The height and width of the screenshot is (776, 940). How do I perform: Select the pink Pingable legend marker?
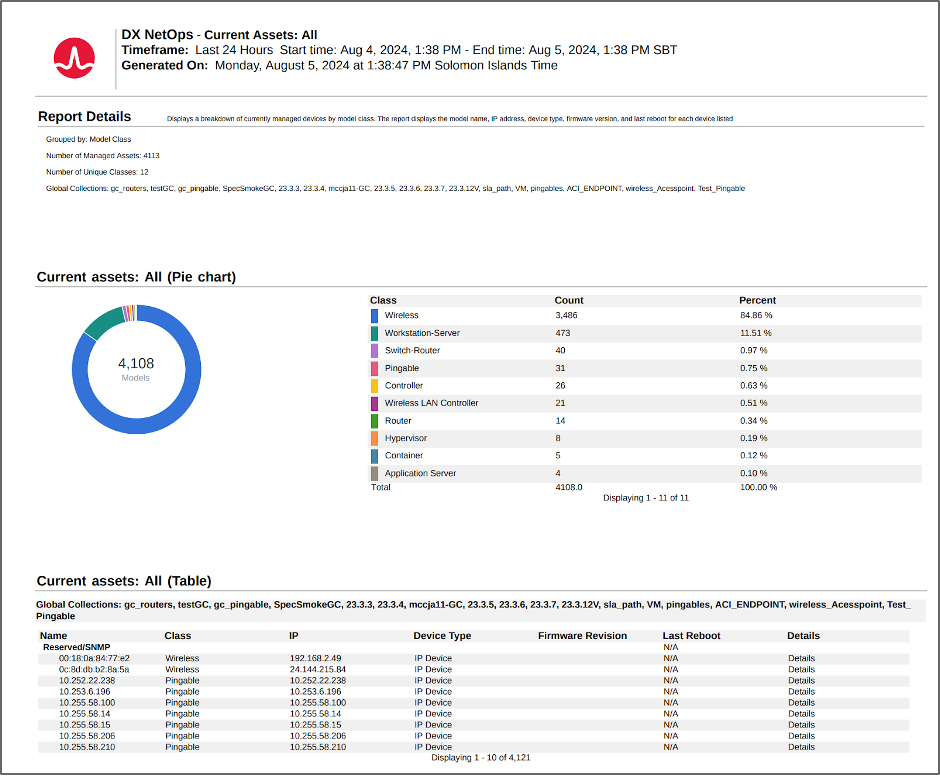[374, 368]
